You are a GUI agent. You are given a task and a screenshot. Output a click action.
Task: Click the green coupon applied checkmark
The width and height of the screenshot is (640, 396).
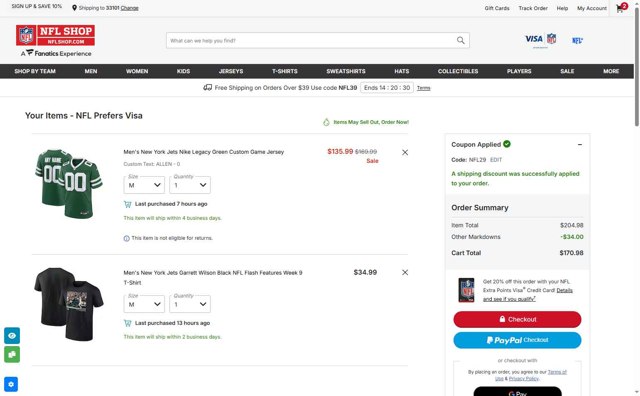click(x=507, y=144)
